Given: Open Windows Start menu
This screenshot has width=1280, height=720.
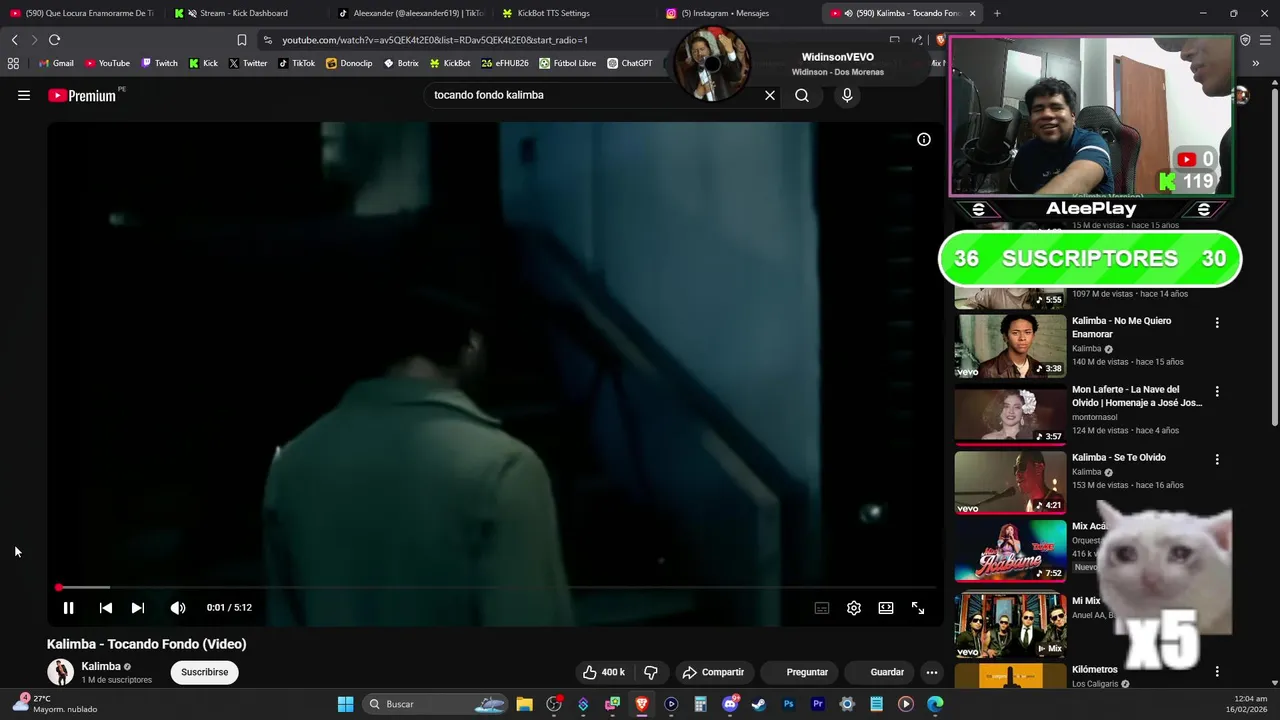Looking at the screenshot, I should coord(345,704).
